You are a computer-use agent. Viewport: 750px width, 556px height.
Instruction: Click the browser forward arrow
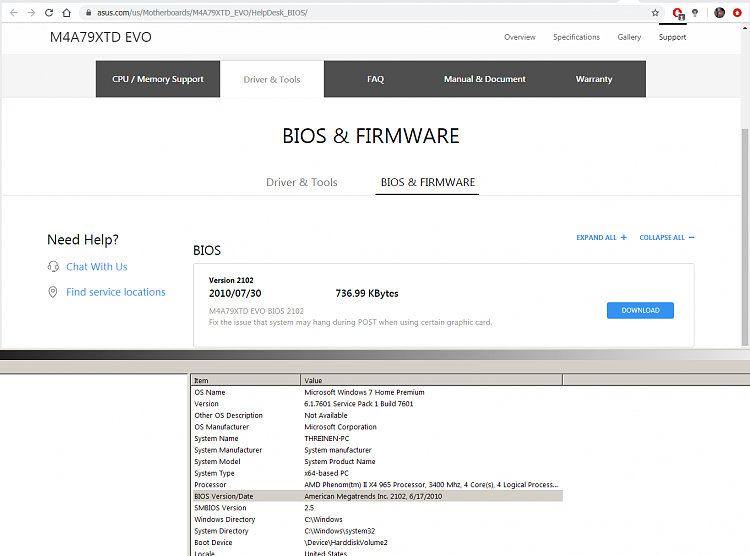tap(32, 13)
